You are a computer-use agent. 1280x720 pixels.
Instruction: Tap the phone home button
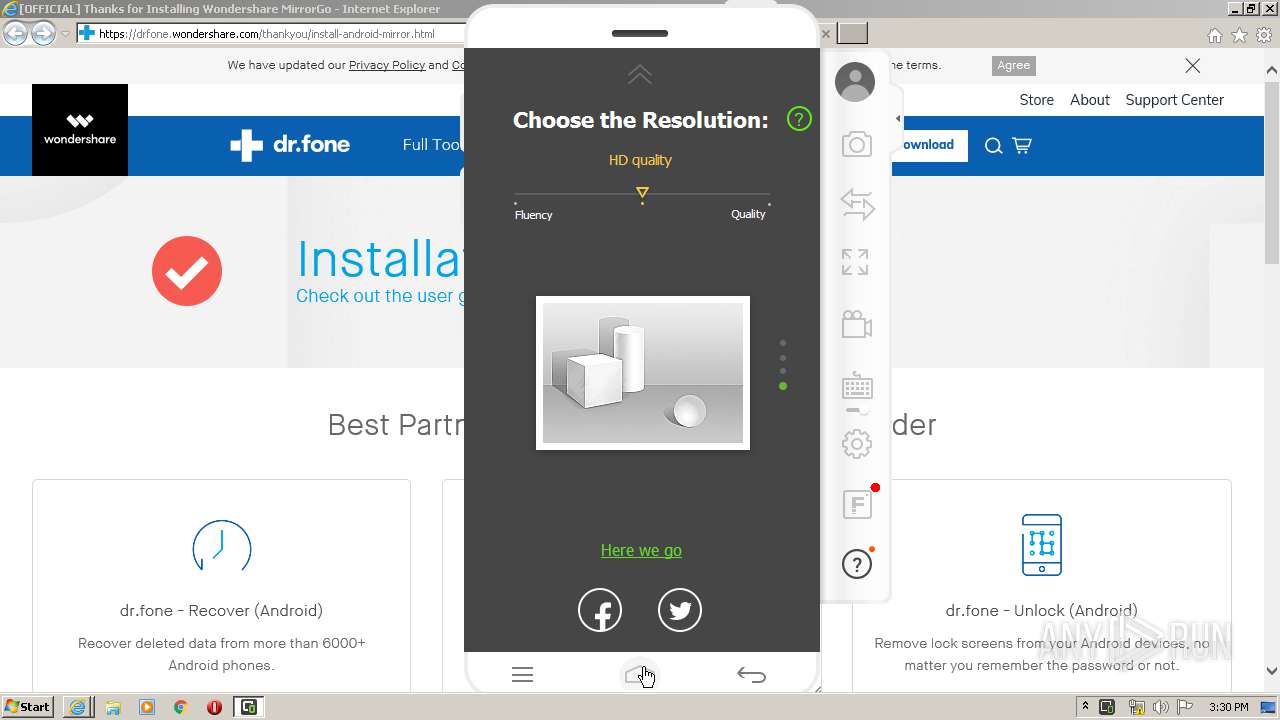point(639,676)
